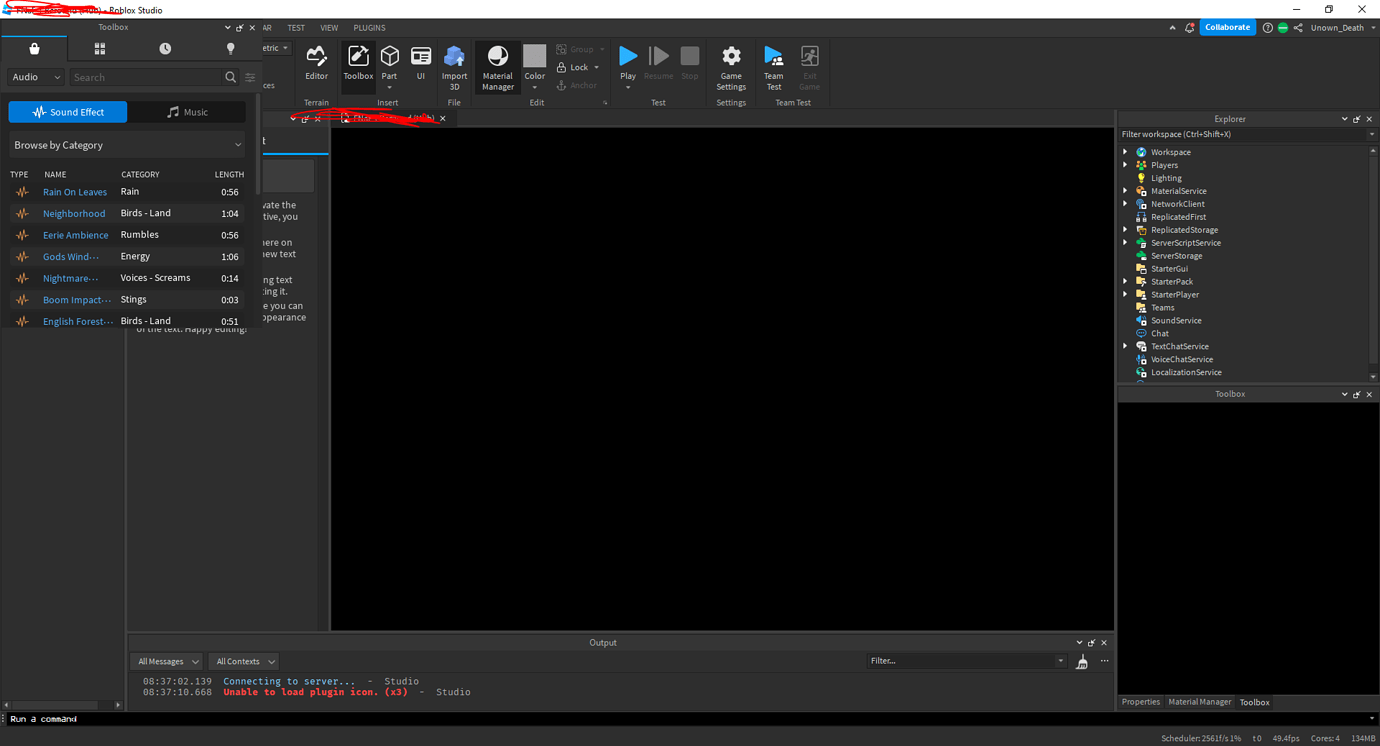
Task: Open the All Messages output filter
Action: (166, 661)
